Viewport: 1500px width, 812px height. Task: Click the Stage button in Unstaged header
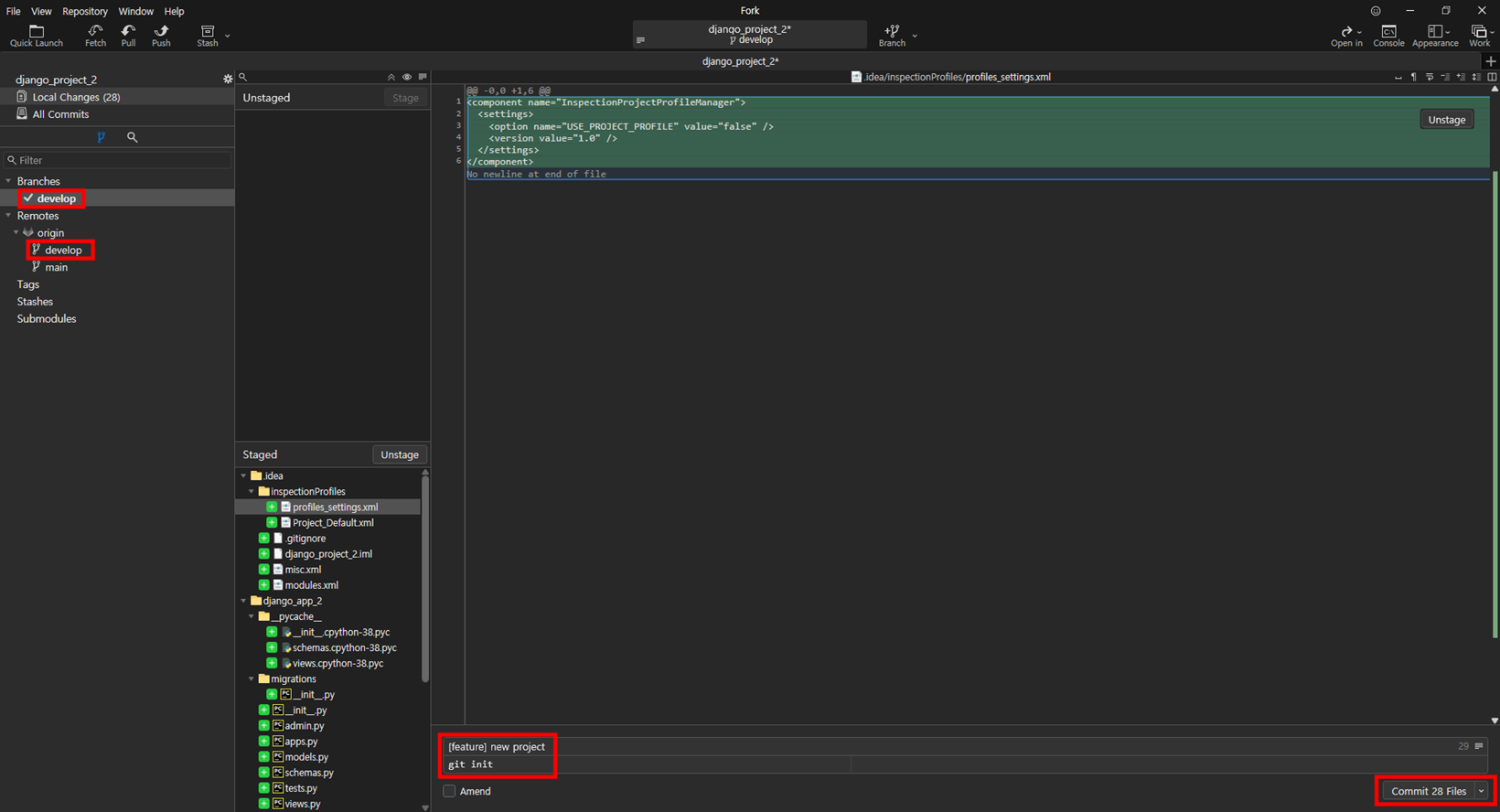[x=405, y=98]
